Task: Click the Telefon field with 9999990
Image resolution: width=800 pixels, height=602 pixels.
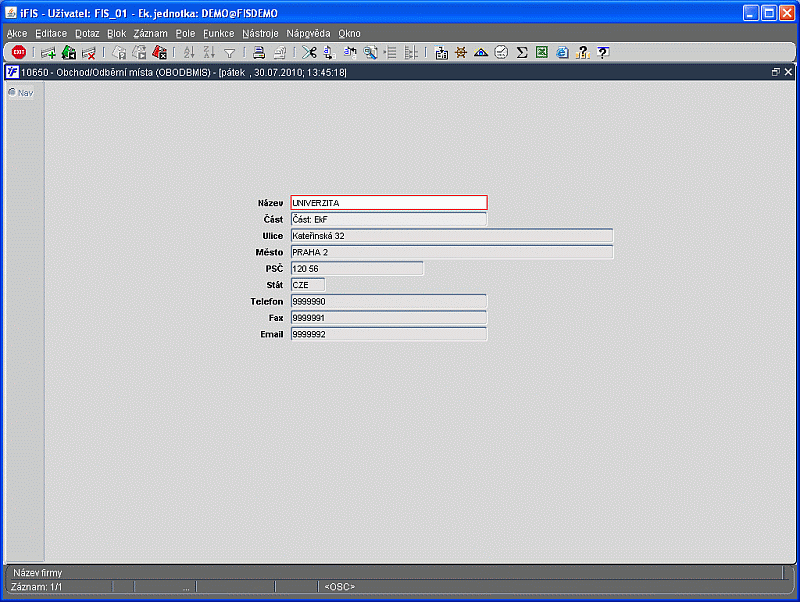Action: coord(389,302)
